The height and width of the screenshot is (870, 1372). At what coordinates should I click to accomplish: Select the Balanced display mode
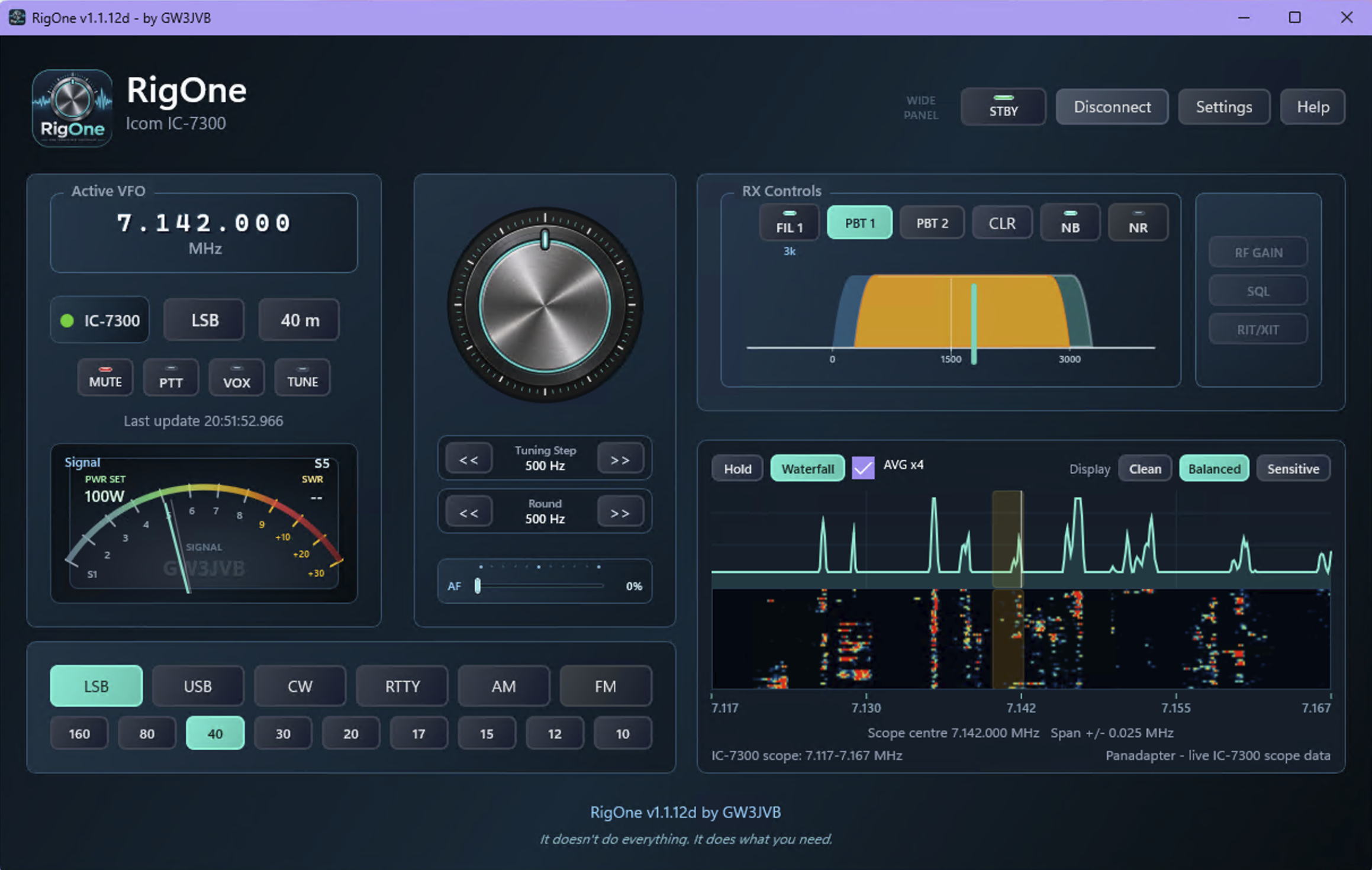(1214, 468)
